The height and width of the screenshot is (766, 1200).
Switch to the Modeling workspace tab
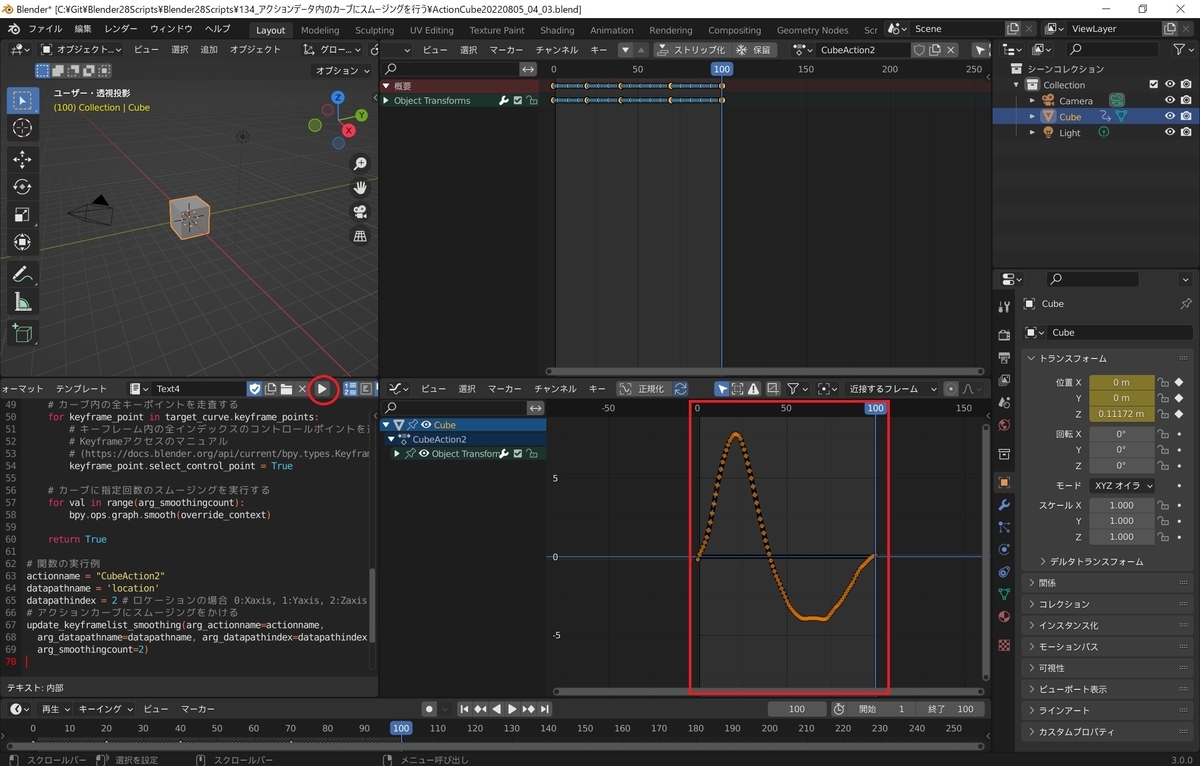pos(320,30)
